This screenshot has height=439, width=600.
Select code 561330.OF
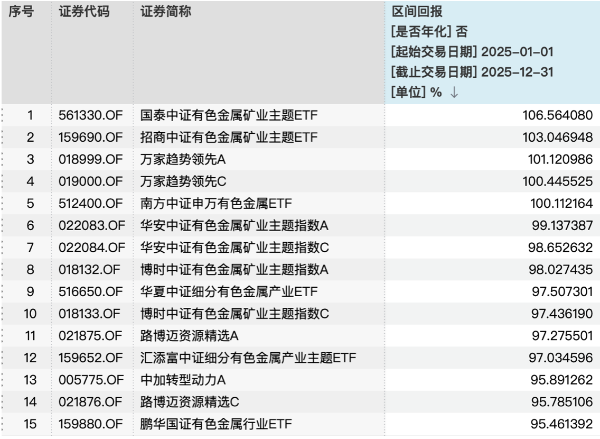pyautogui.click(x=91, y=115)
